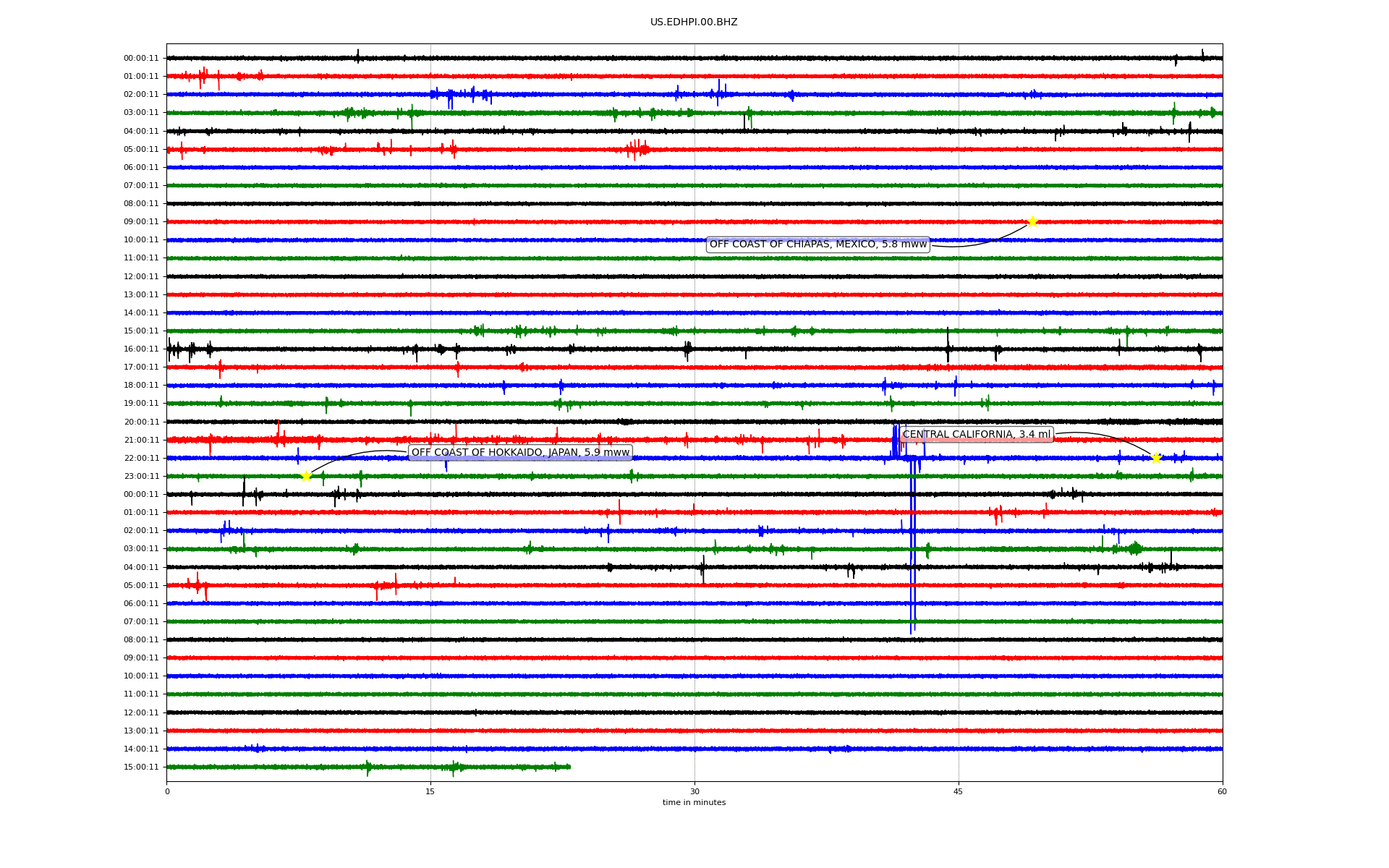Click the 19:00:11 trace time label
Screen dimensions: 1389x868
[x=141, y=404]
